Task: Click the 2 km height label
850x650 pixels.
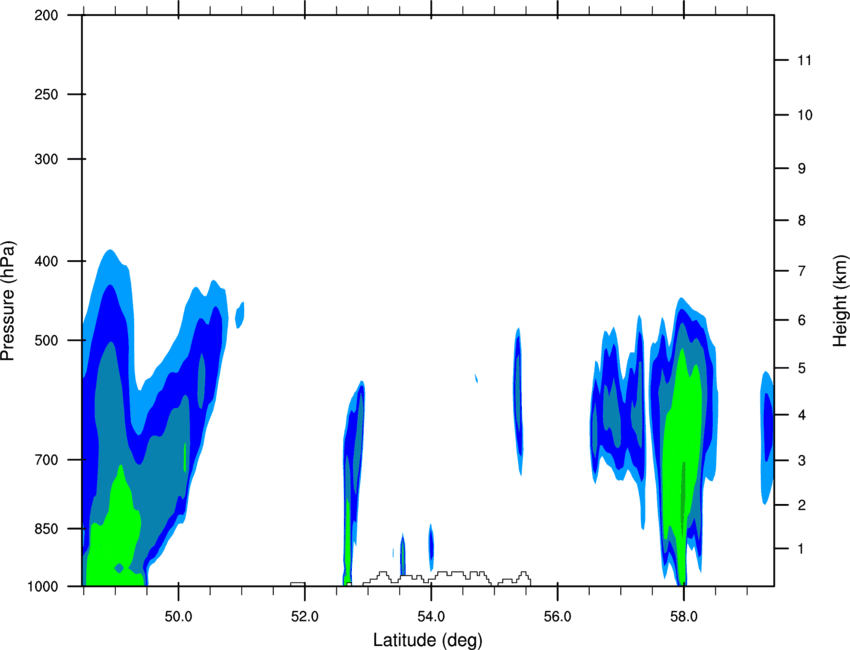Action: tap(802, 505)
